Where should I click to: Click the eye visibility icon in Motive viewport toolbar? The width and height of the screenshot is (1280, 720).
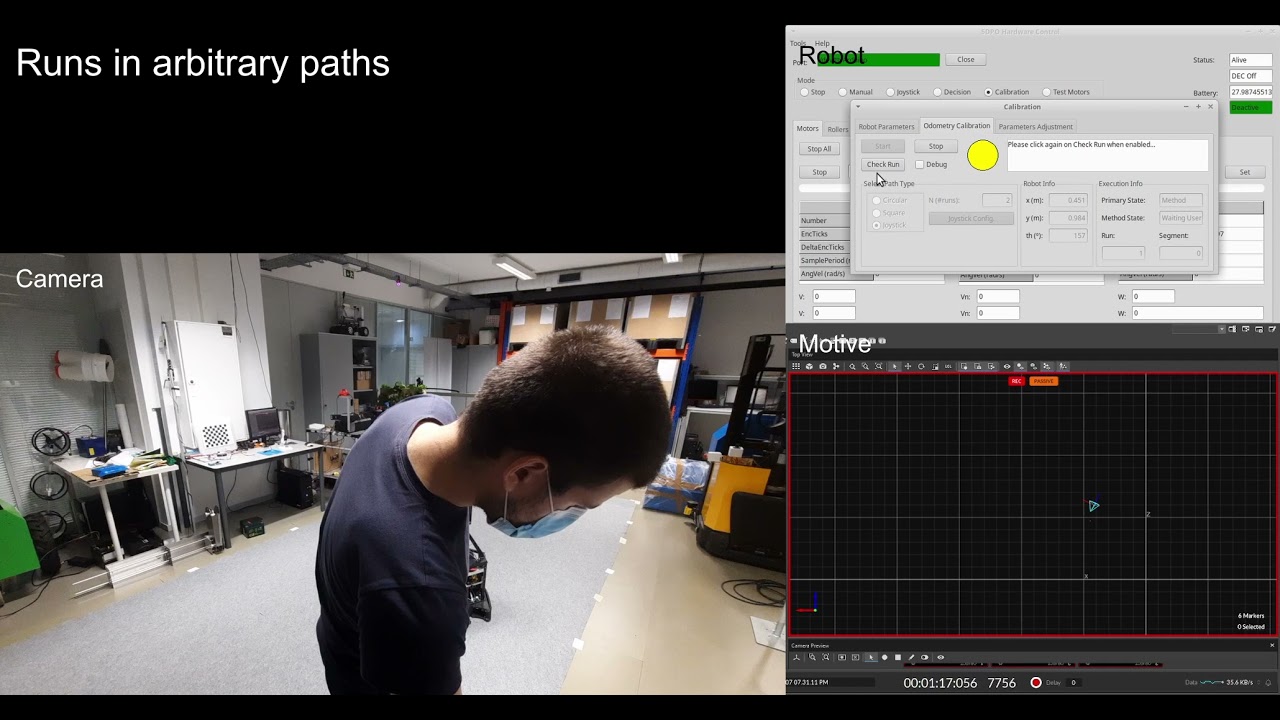coord(1007,366)
